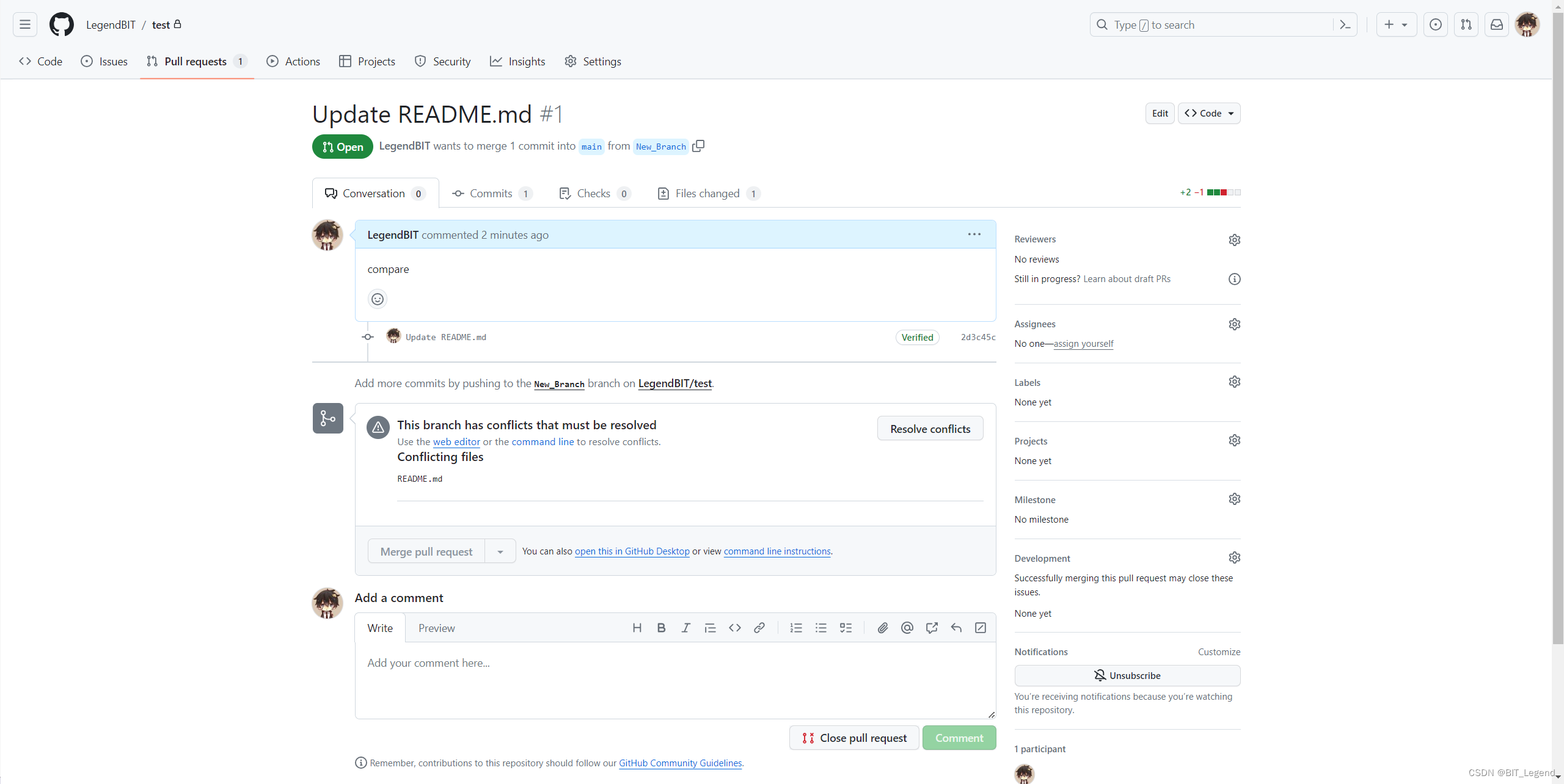Click Customize notifications link
Viewport: 1564px width, 784px height.
tap(1219, 652)
